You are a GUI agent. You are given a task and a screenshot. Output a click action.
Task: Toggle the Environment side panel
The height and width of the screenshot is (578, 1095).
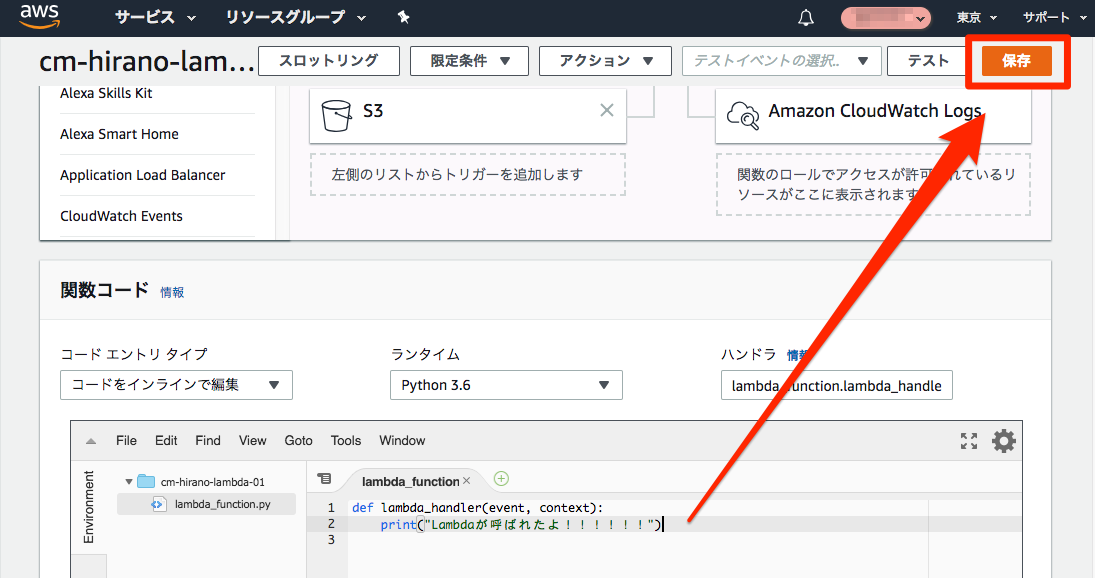pos(89,507)
